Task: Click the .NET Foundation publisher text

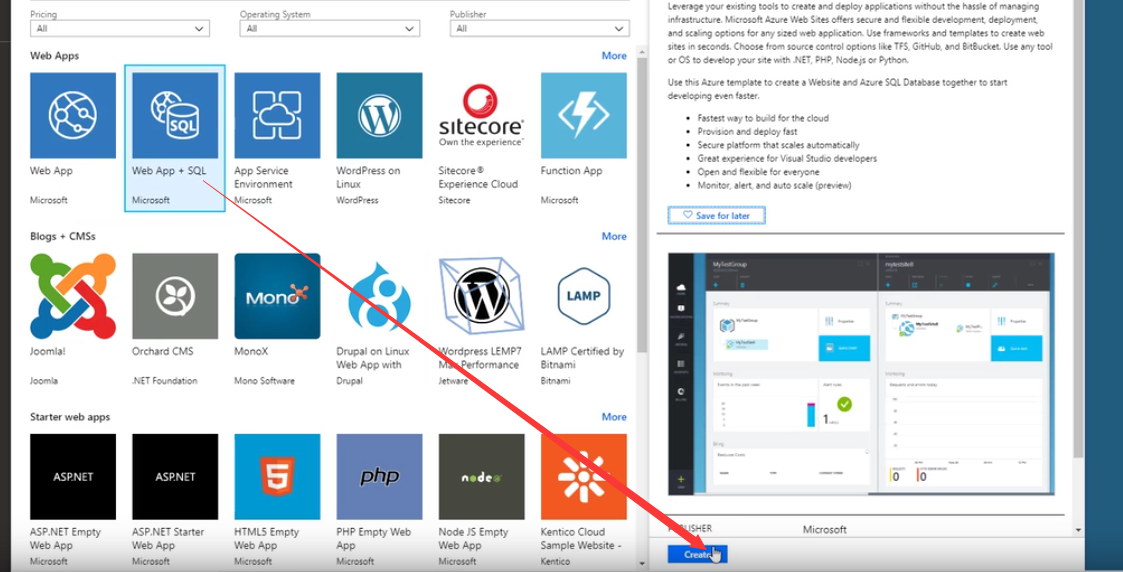Action: tap(165, 381)
